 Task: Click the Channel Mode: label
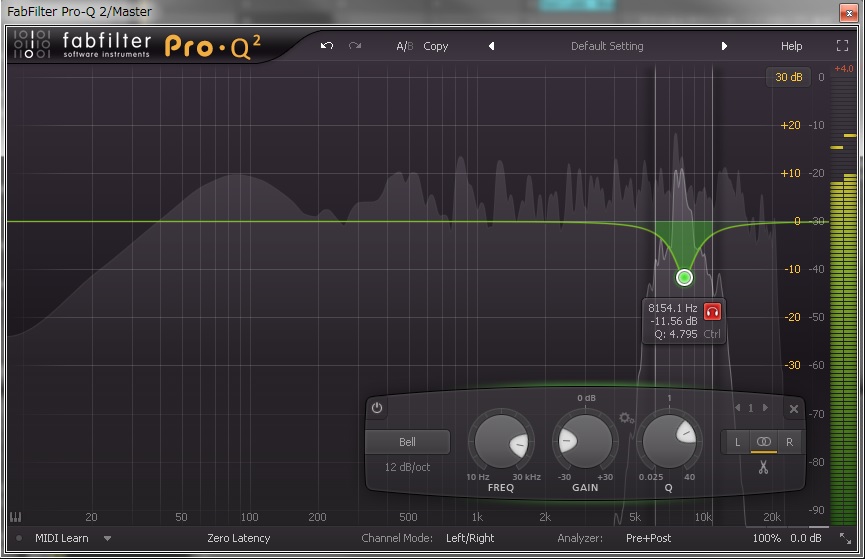coord(397,538)
